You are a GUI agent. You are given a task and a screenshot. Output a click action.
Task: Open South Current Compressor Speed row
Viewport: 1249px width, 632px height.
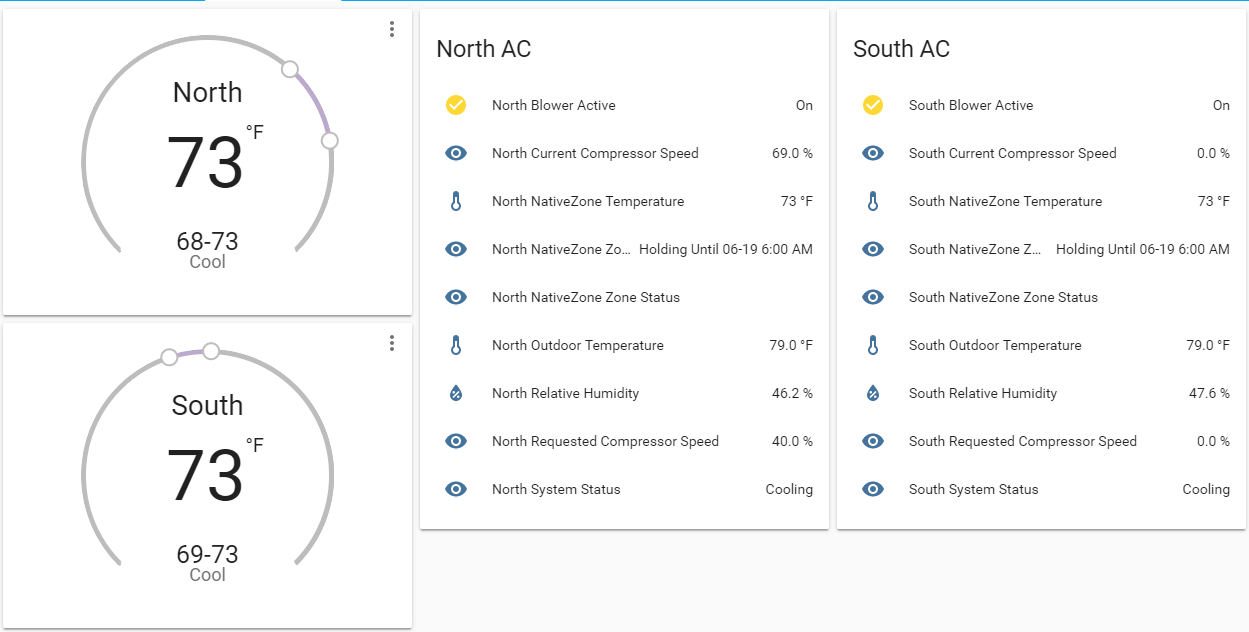1012,153
